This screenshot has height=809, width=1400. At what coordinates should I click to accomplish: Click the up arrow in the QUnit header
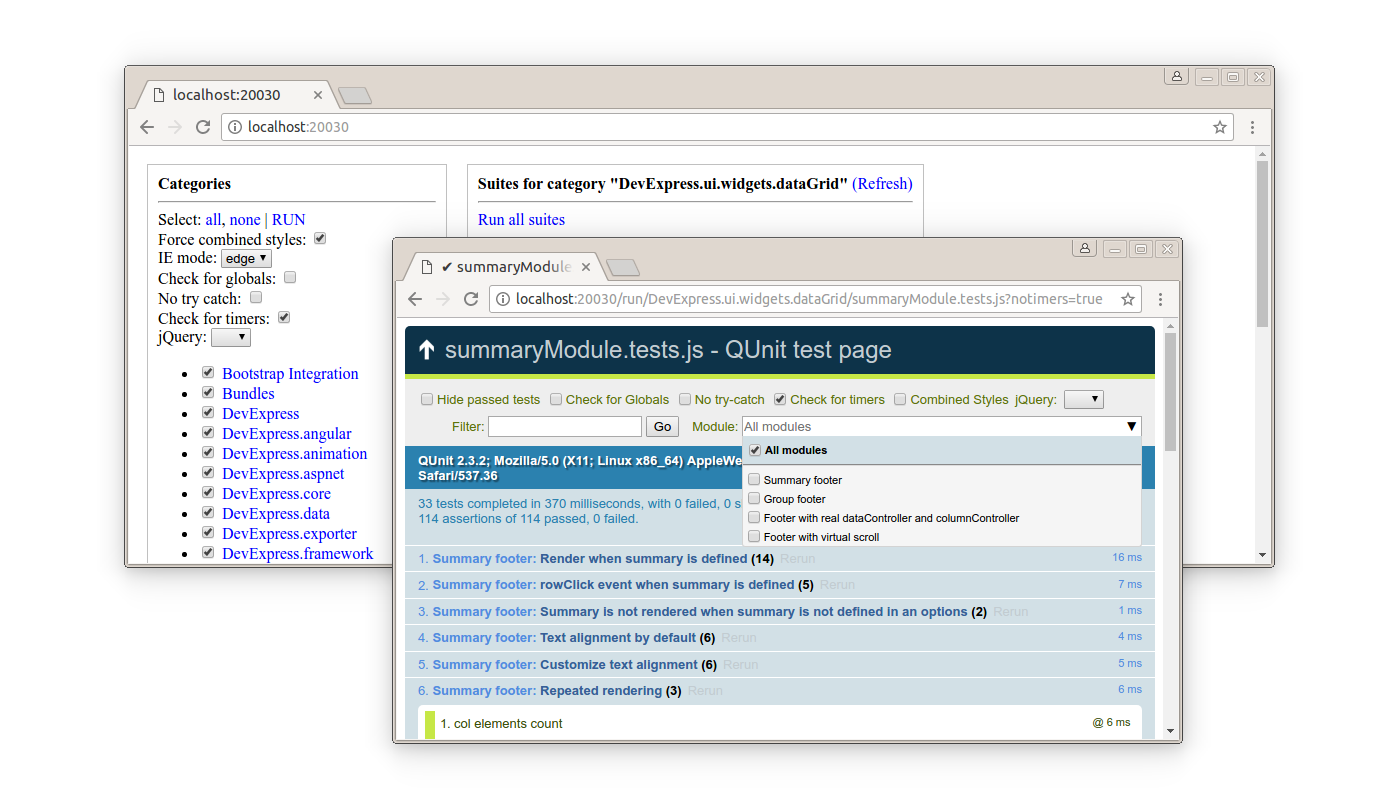(x=427, y=350)
